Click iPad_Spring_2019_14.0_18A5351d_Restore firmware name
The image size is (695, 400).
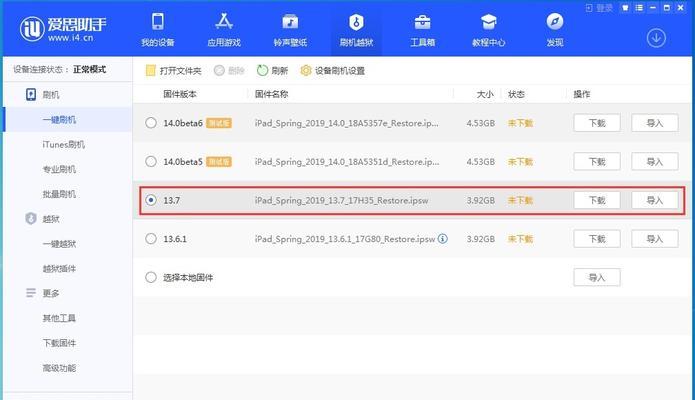(347, 162)
